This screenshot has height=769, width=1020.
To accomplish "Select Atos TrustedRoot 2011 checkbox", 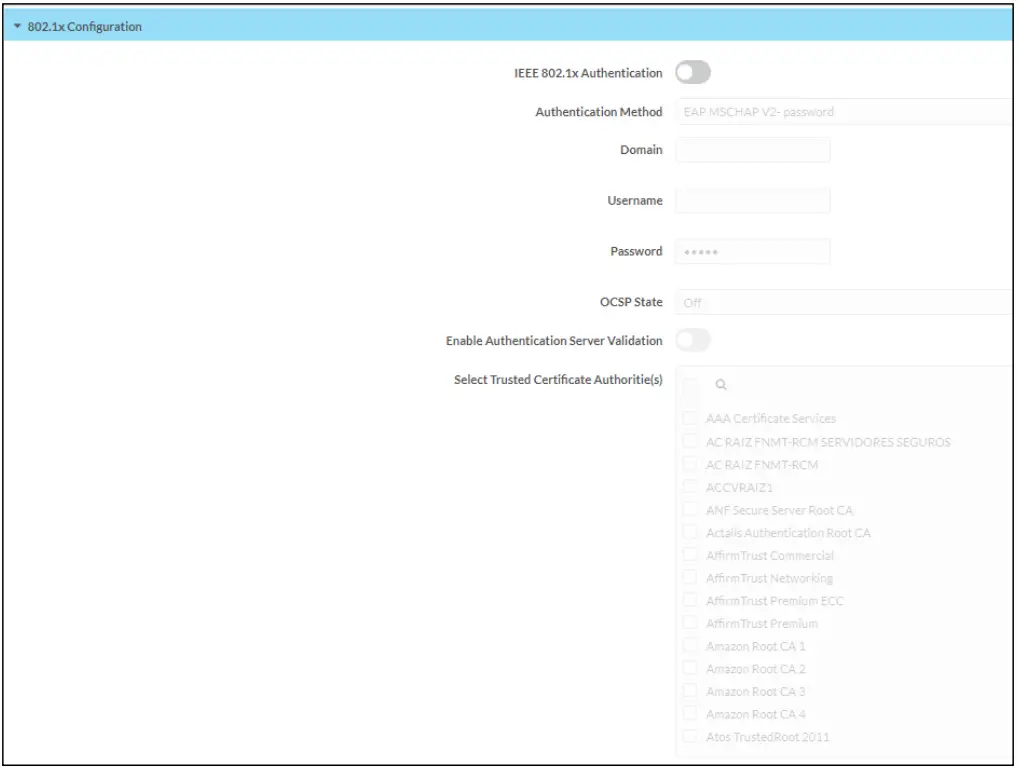I will tap(690, 737).
